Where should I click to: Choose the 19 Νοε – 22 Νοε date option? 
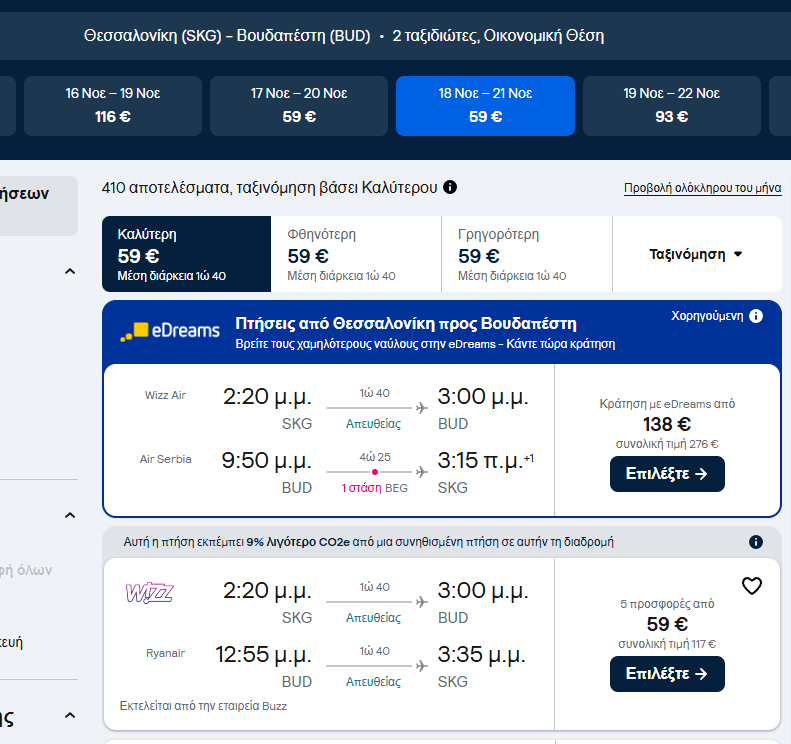click(x=671, y=105)
